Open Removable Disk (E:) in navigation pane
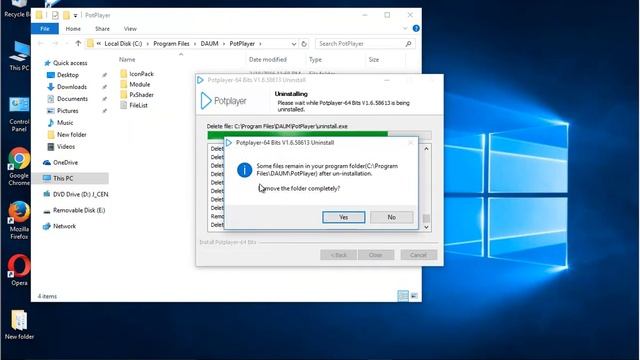 [74, 210]
